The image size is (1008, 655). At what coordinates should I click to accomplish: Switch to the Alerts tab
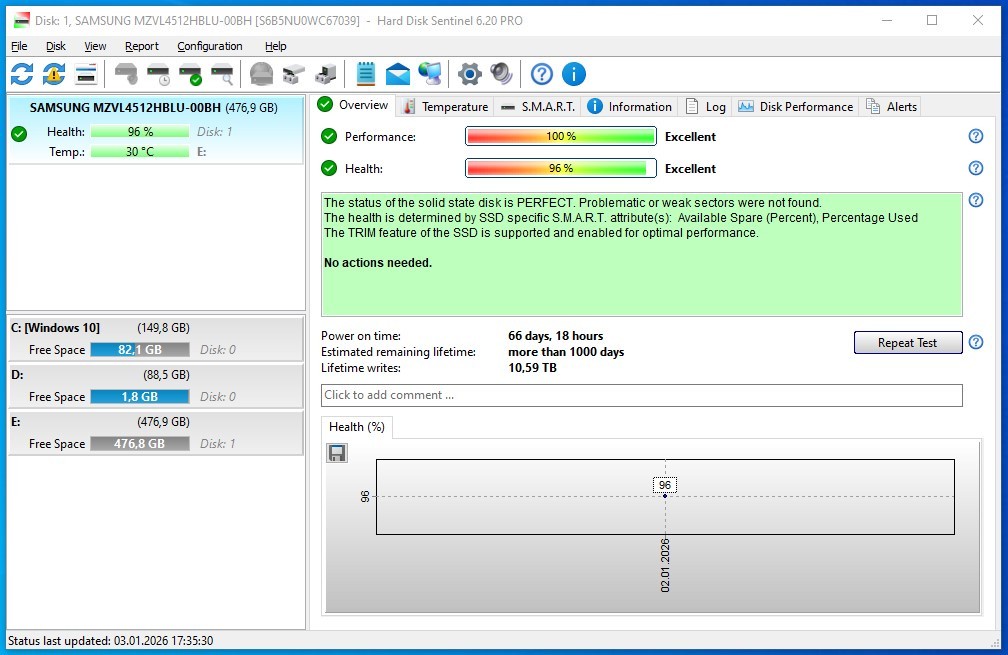point(892,107)
